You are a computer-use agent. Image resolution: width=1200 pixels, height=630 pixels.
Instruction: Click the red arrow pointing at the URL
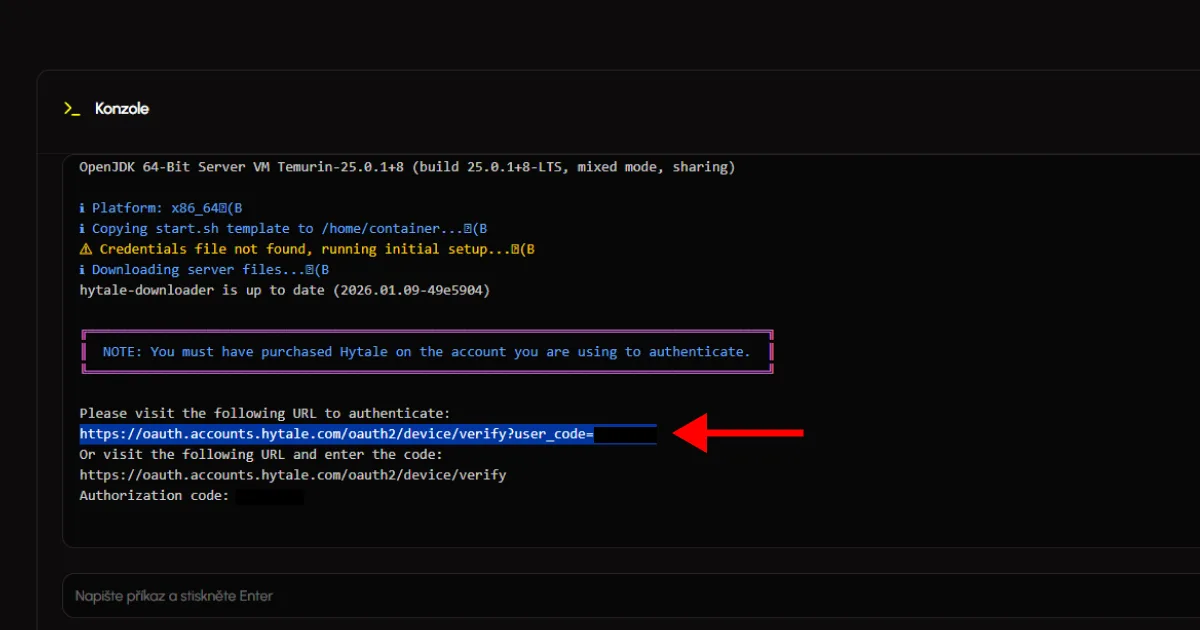pyautogui.click(x=740, y=433)
